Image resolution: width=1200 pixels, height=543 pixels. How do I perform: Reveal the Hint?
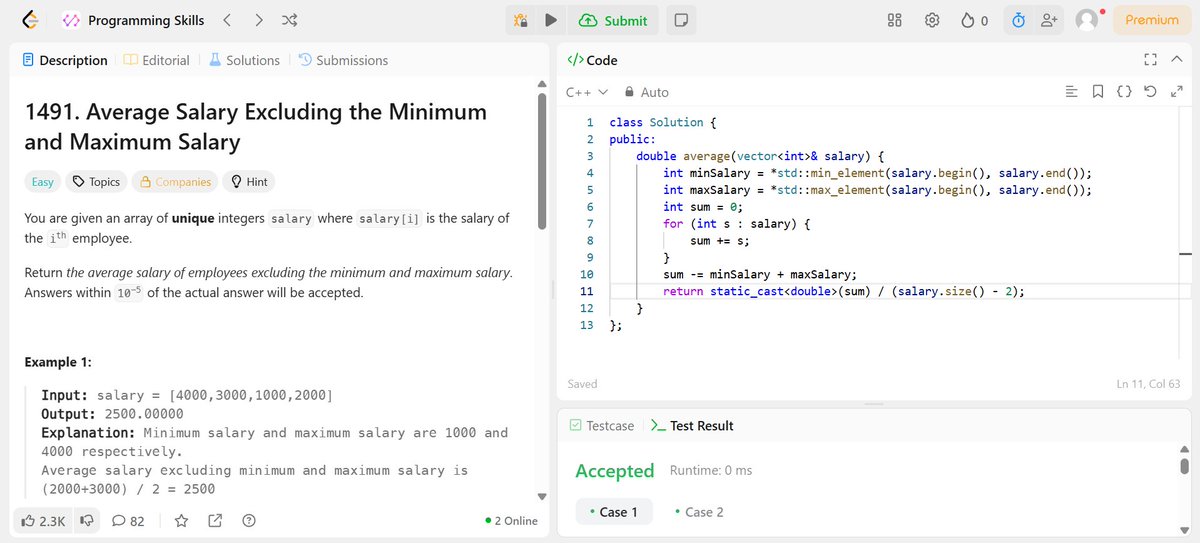pyautogui.click(x=249, y=182)
